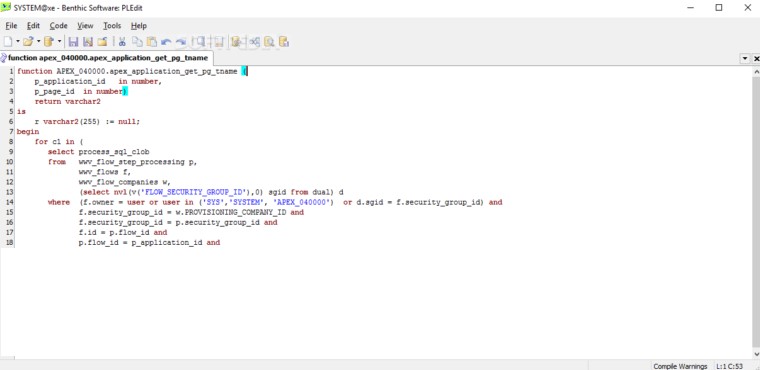Click the L:1 C:53 cursor position indicator
This screenshot has height=370, width=760.
coord(729,366)
